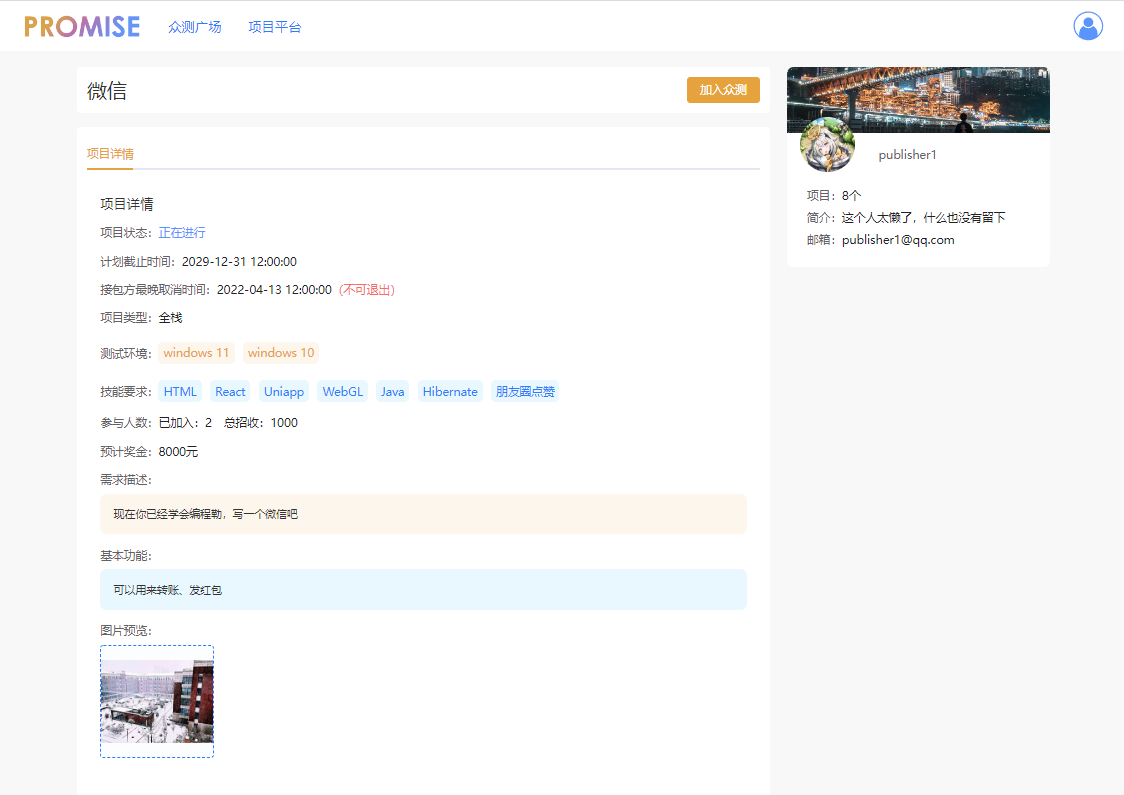Click the 8000元 reward value

tap(178, 452)
